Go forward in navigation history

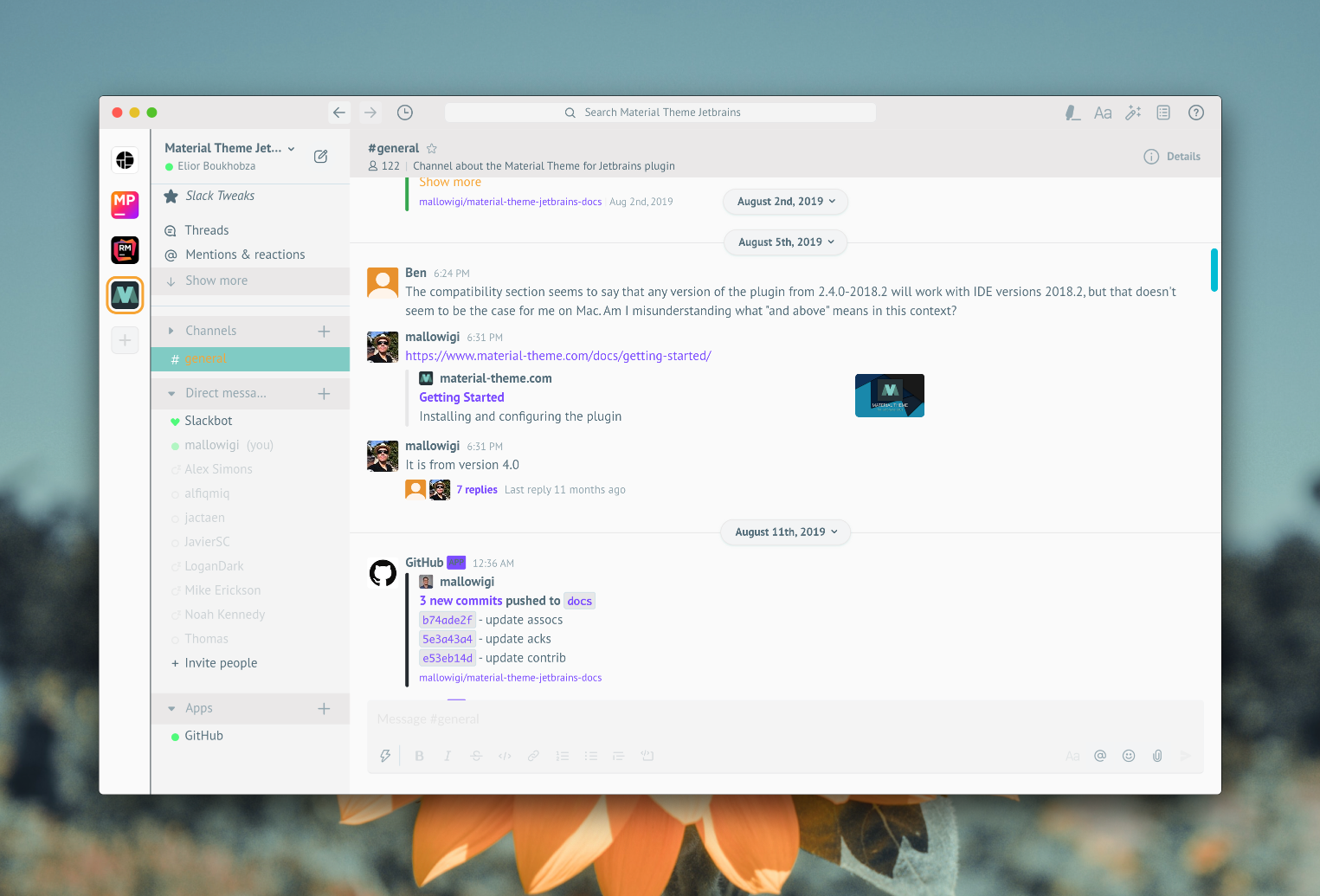(x=370, y=113)
